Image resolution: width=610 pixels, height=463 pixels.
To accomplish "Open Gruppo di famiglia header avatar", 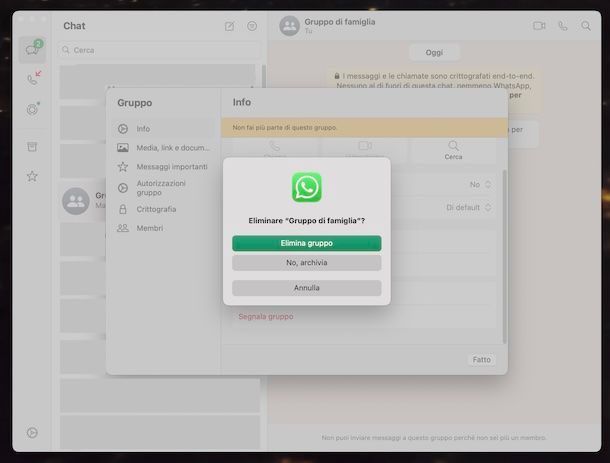I will (289, 26).
